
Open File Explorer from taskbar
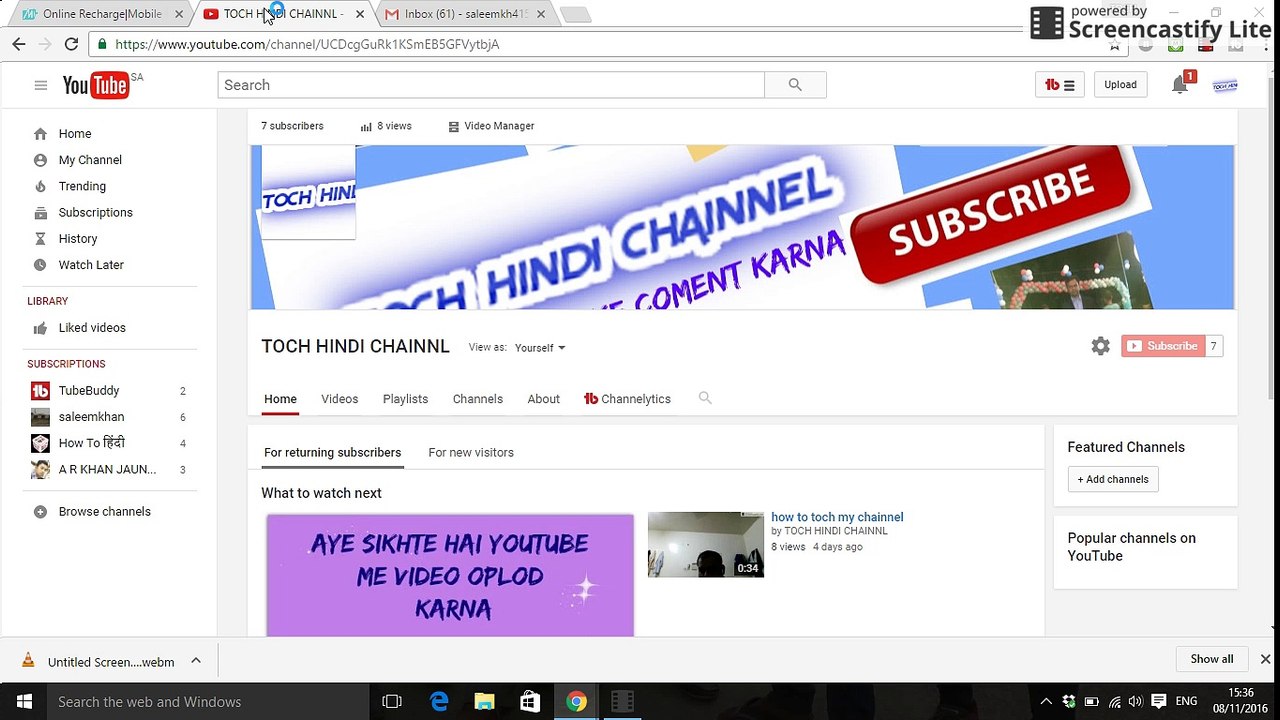tap(484, 702)
